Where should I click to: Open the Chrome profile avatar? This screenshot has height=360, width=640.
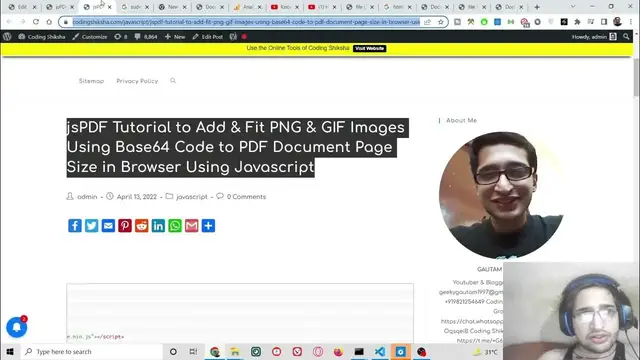(x=617, y=22)
